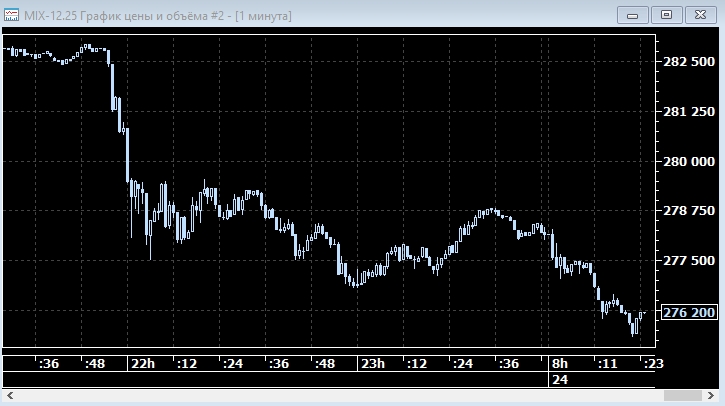Viewport: 725px width, 406px height.
Task: Close the MIX-12.25 chart window
Action: coord(700,14)
